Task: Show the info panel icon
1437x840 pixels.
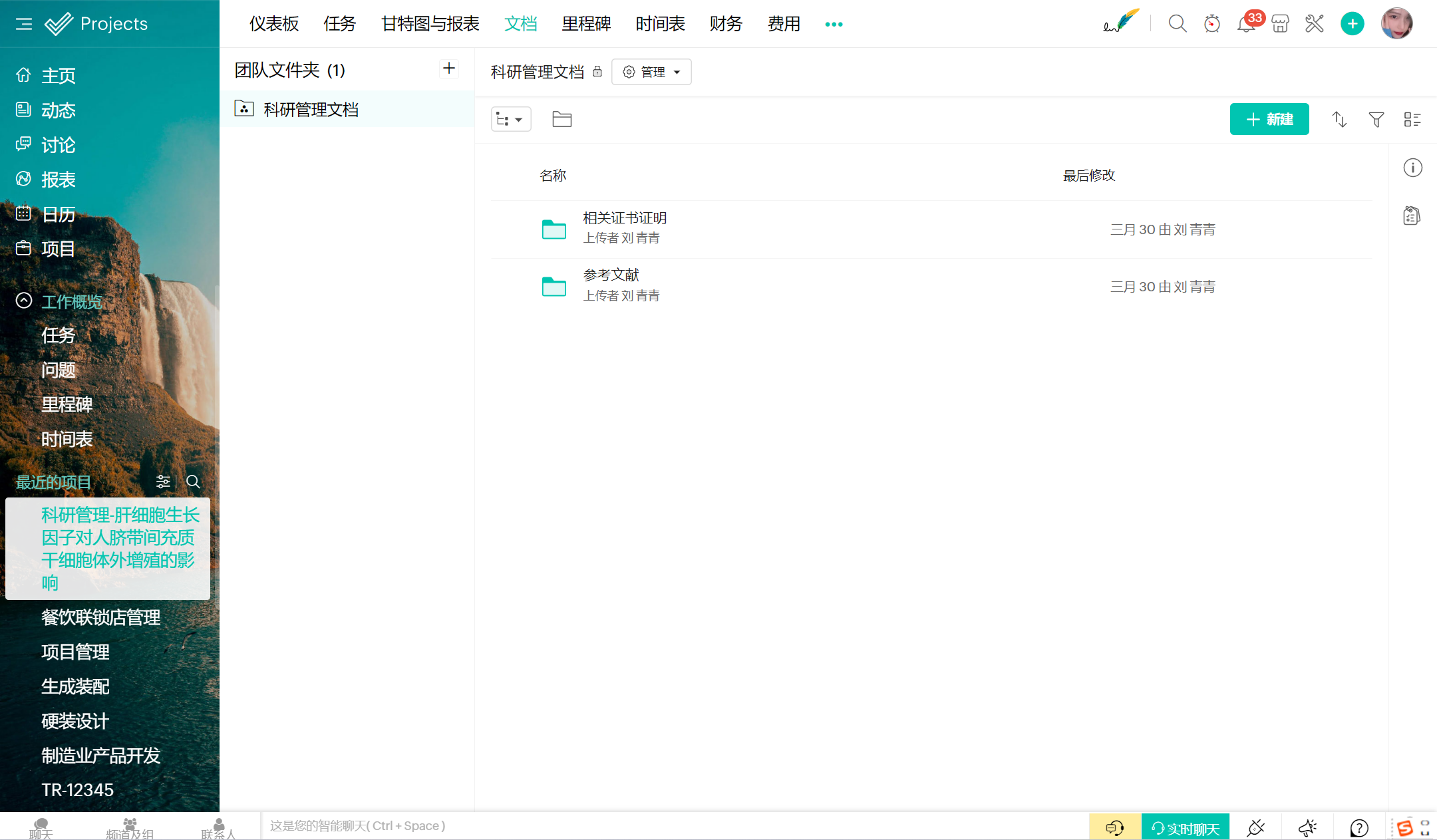Action: (1412, 168)
